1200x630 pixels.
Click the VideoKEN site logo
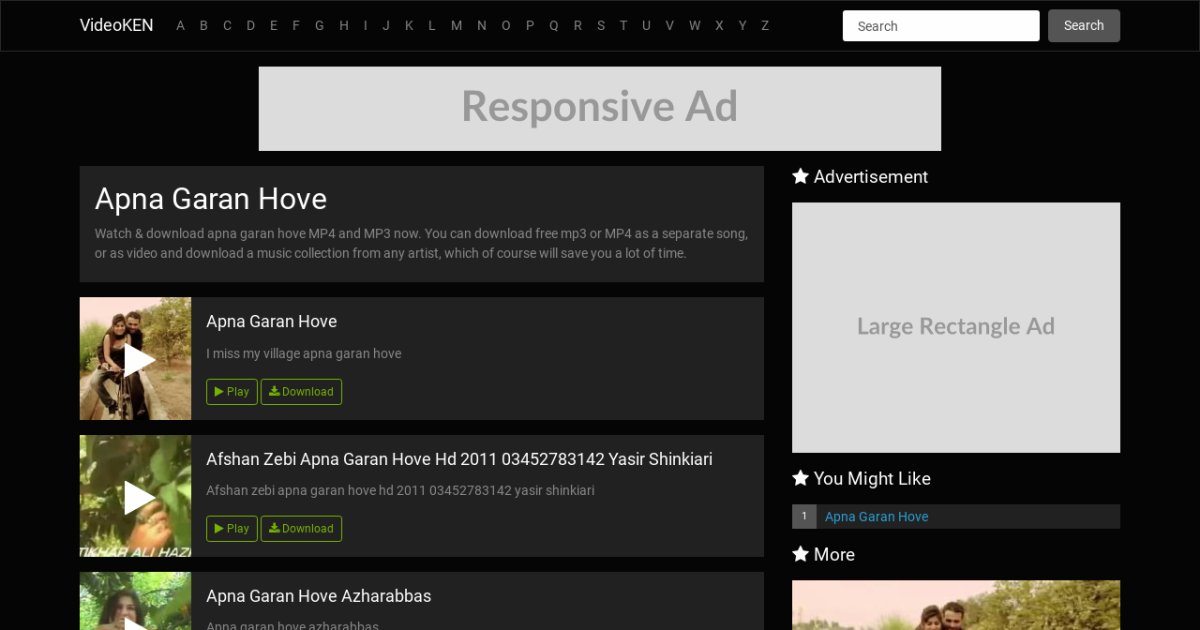pyautogui.click(x=116, y=26)
